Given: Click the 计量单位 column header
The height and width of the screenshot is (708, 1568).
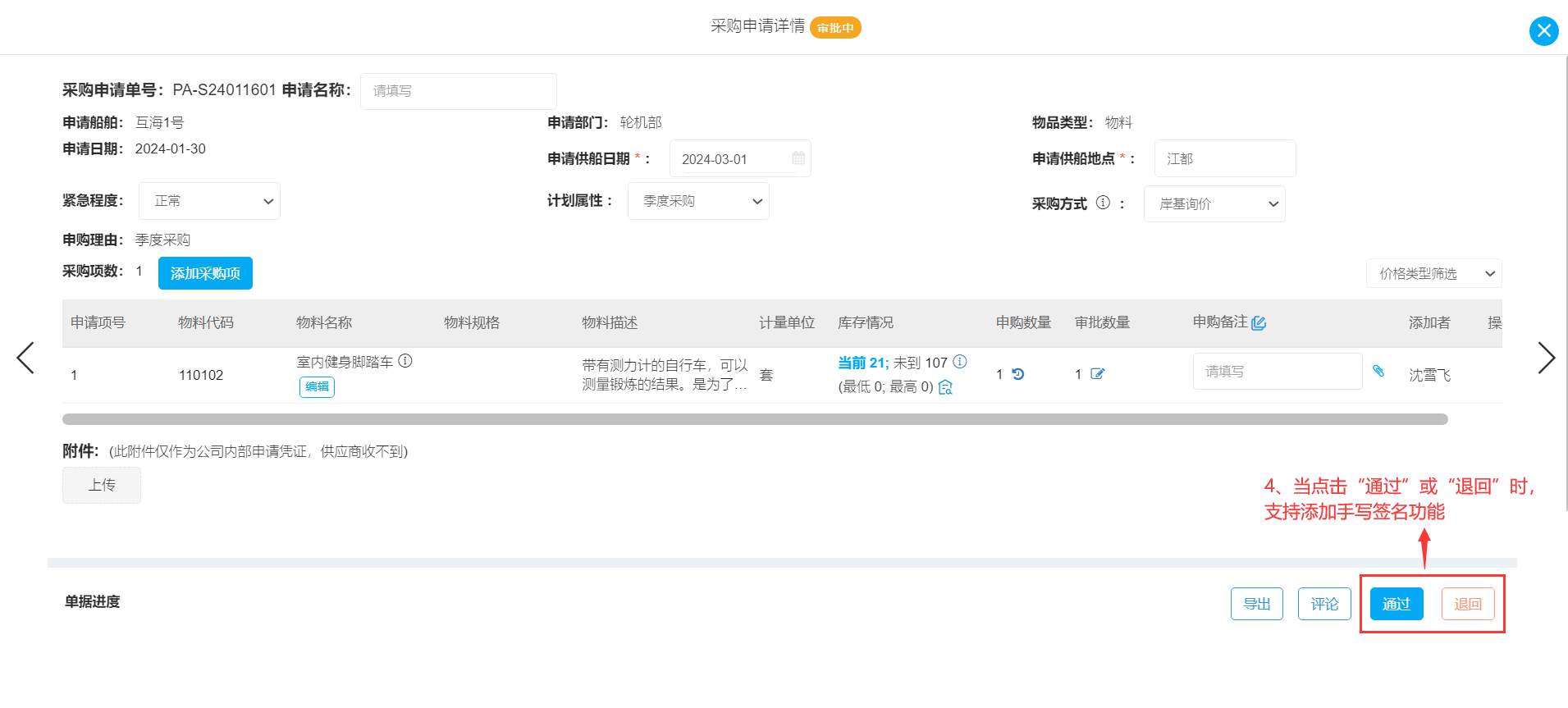Looking at the screenshot, I should [787, 322].
